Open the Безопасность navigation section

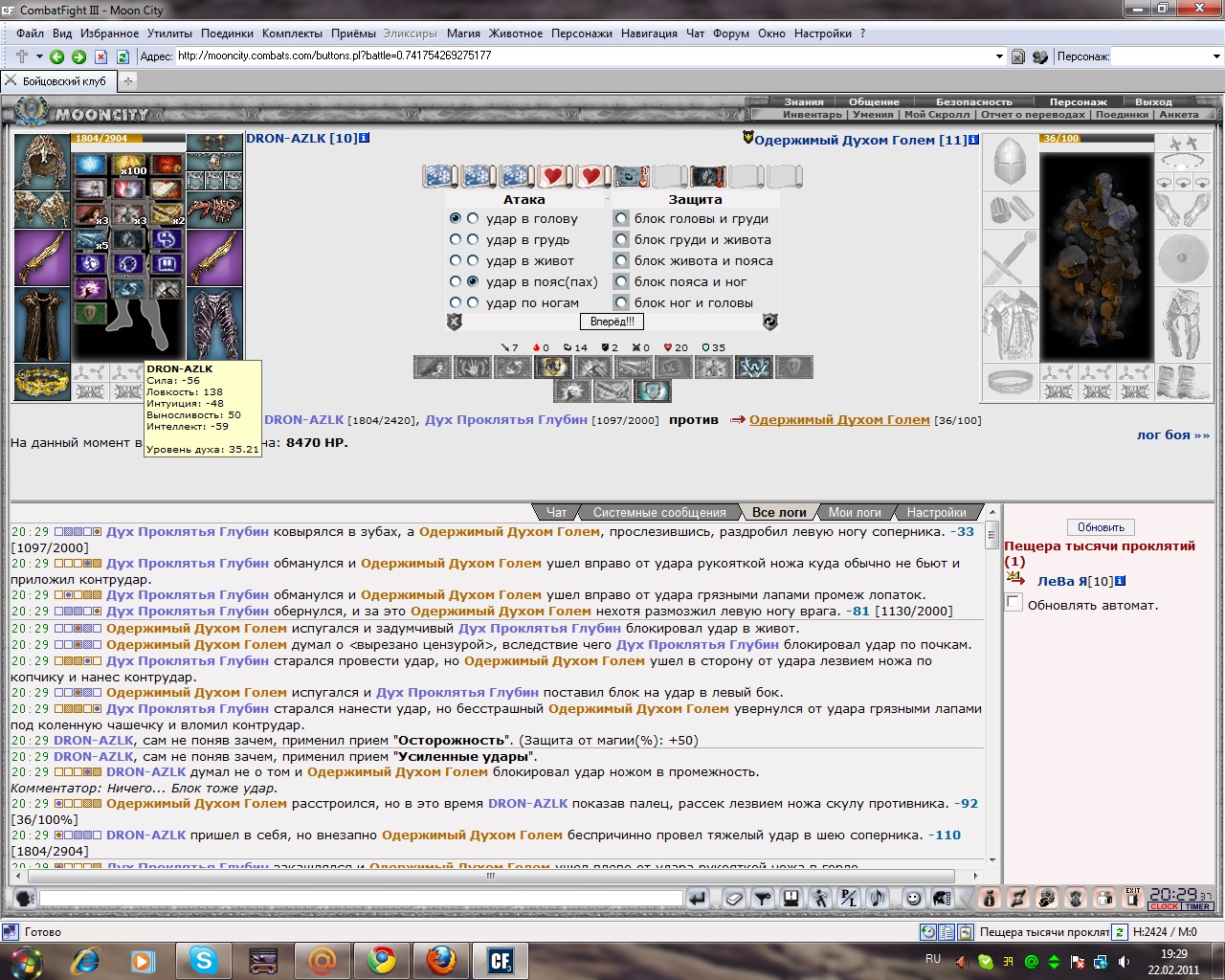pos(973,101)
